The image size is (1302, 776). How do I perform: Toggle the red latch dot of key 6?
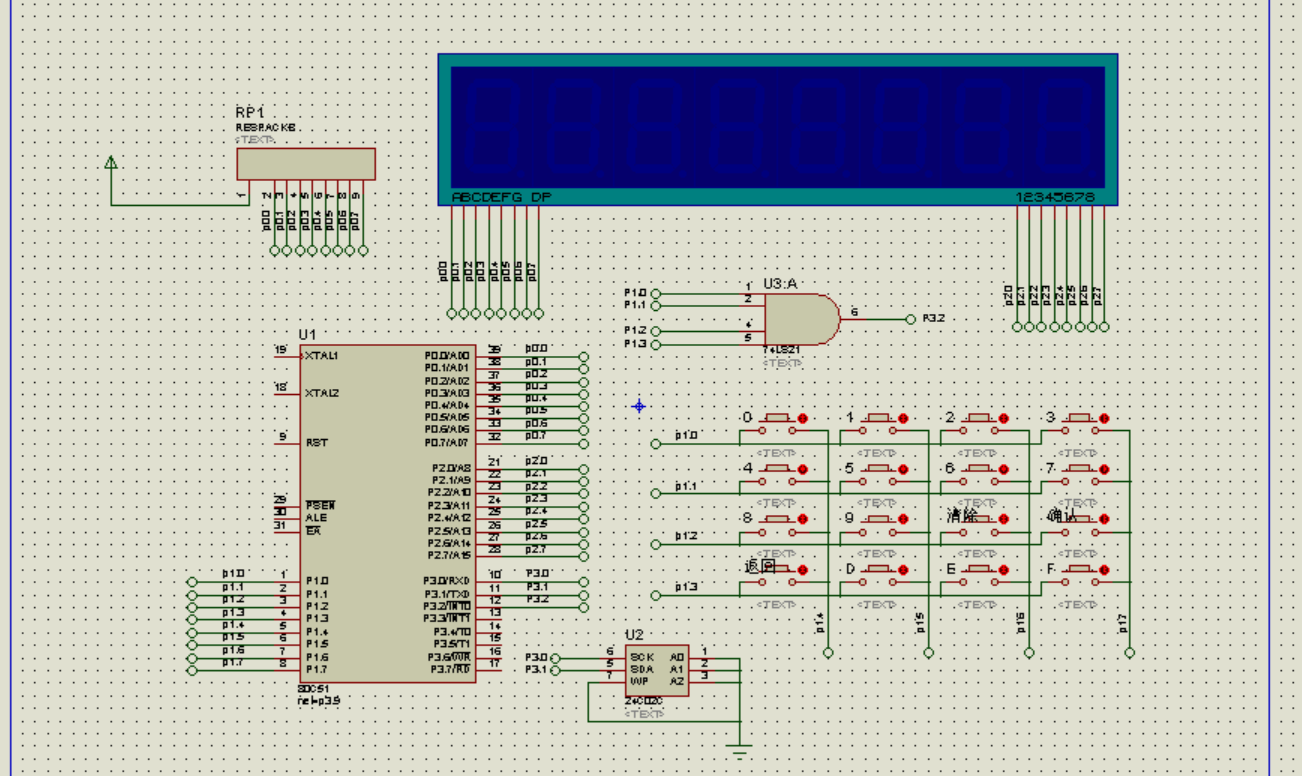tap(1003, 469)
